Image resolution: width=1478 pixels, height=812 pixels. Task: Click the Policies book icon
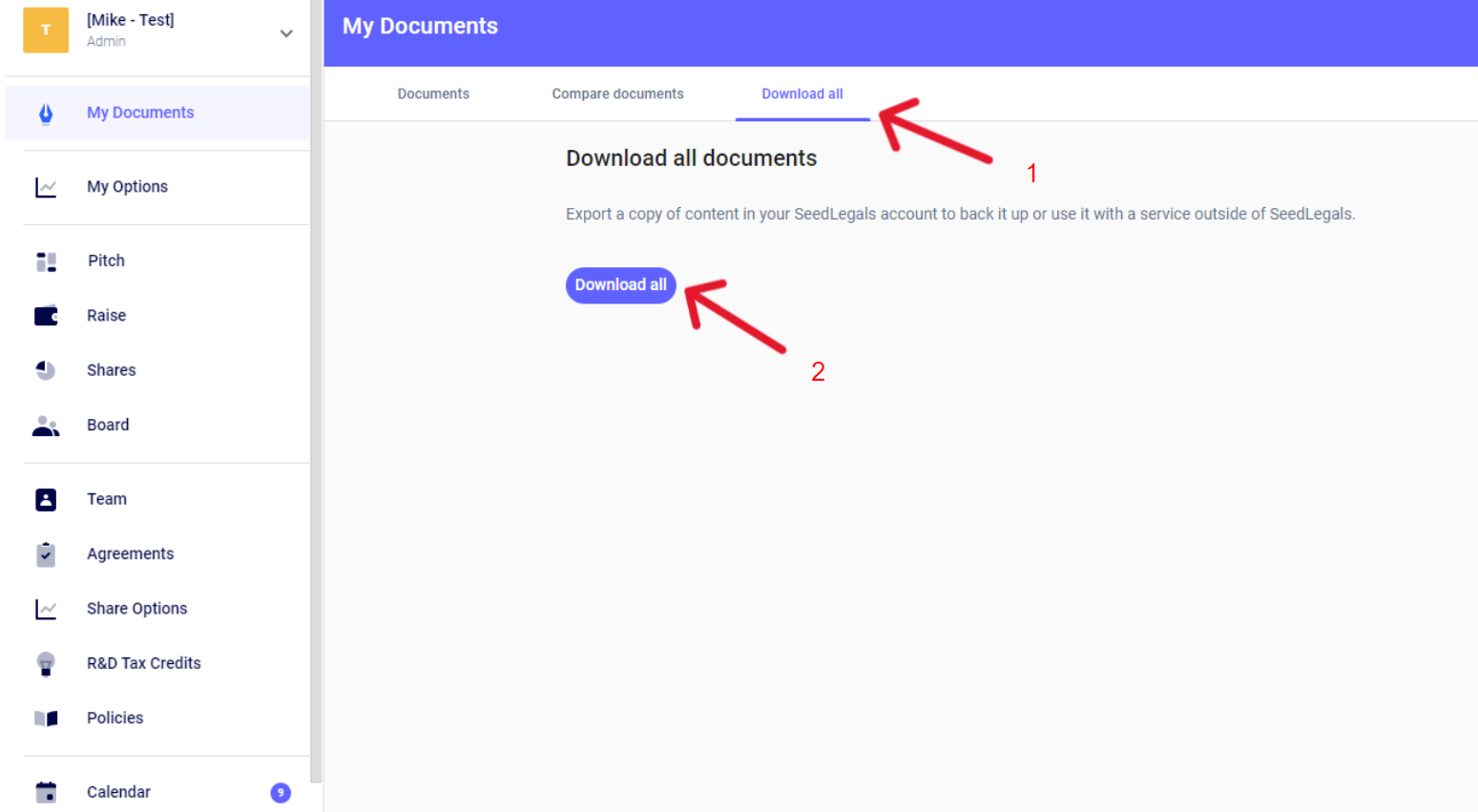tap(46, 718)
